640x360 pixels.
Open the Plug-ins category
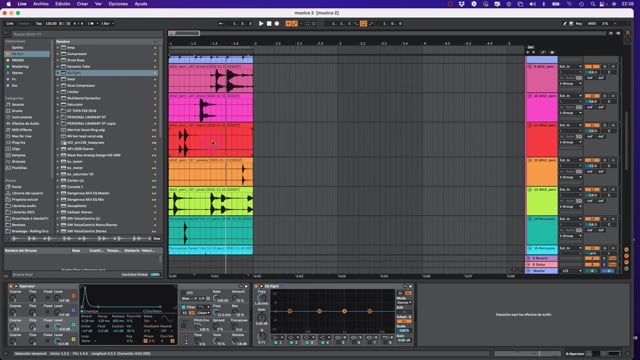(x=18, y=142)
